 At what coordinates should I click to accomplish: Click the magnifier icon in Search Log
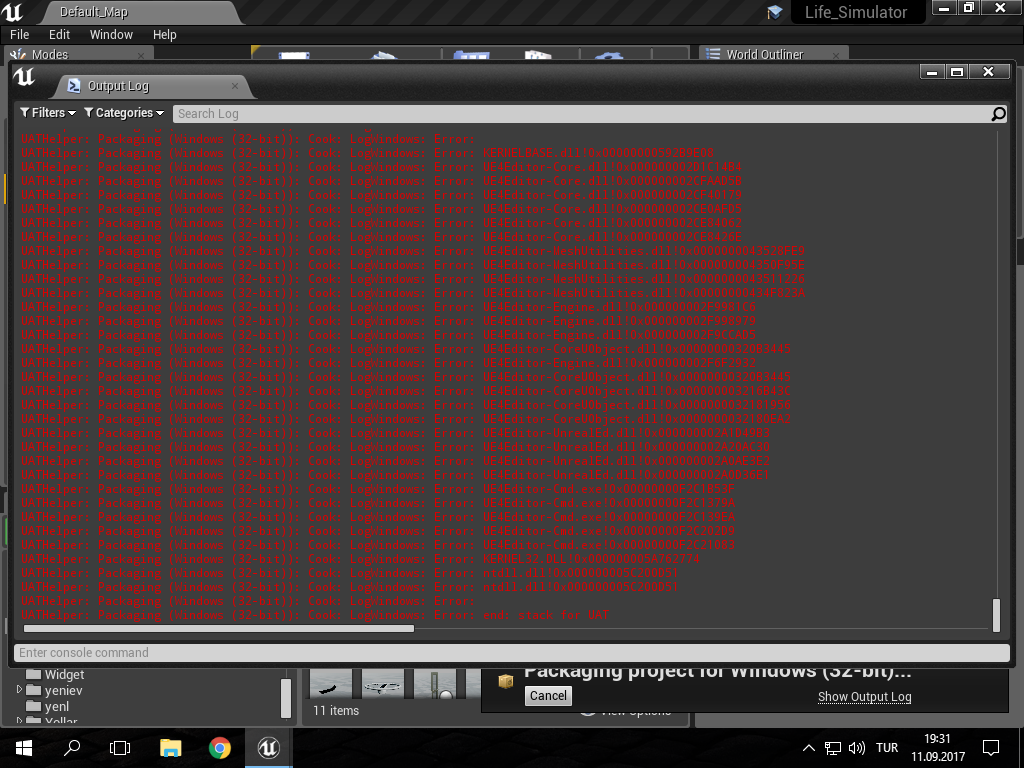point(998,114)
